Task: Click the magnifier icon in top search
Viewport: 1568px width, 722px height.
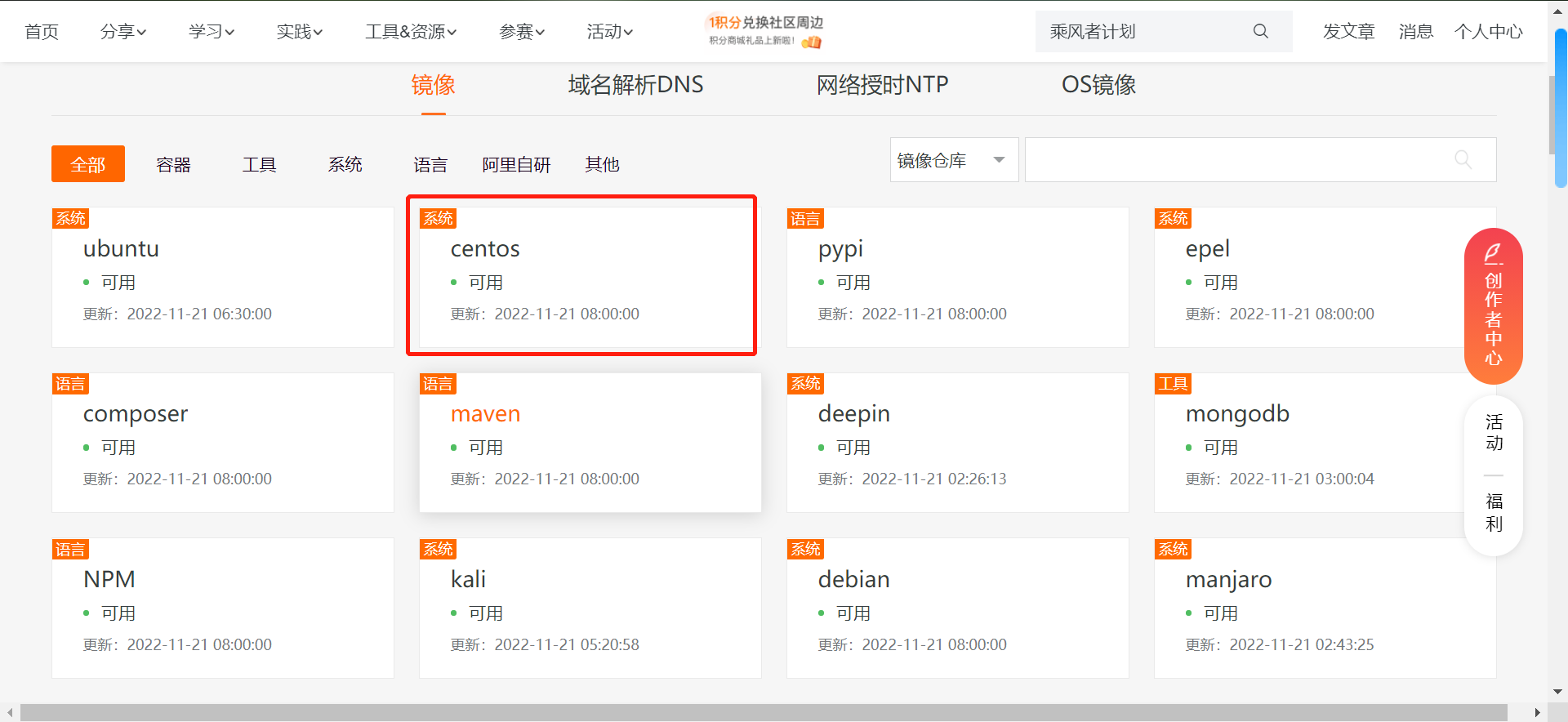Action: [x=1260, y=31]
